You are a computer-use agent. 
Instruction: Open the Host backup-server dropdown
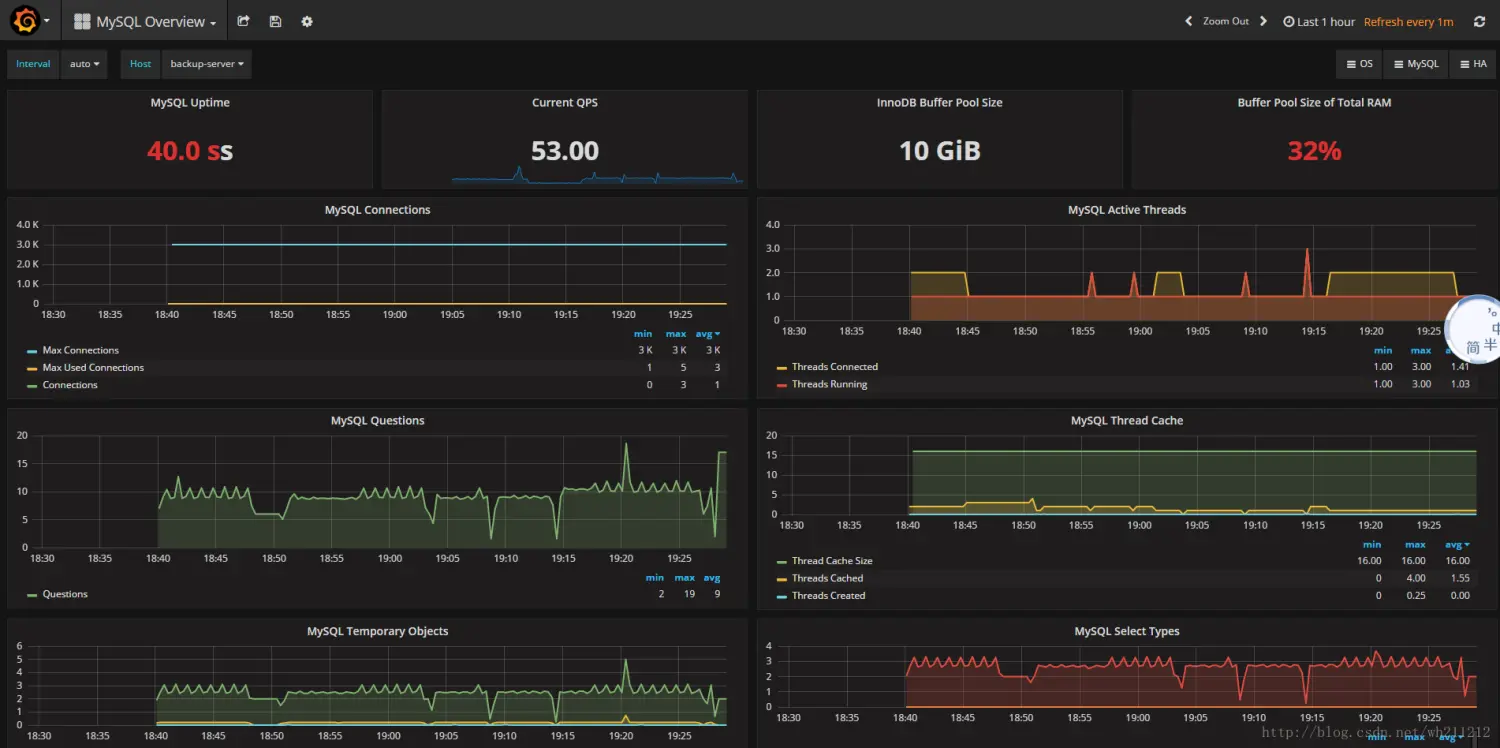207,64
